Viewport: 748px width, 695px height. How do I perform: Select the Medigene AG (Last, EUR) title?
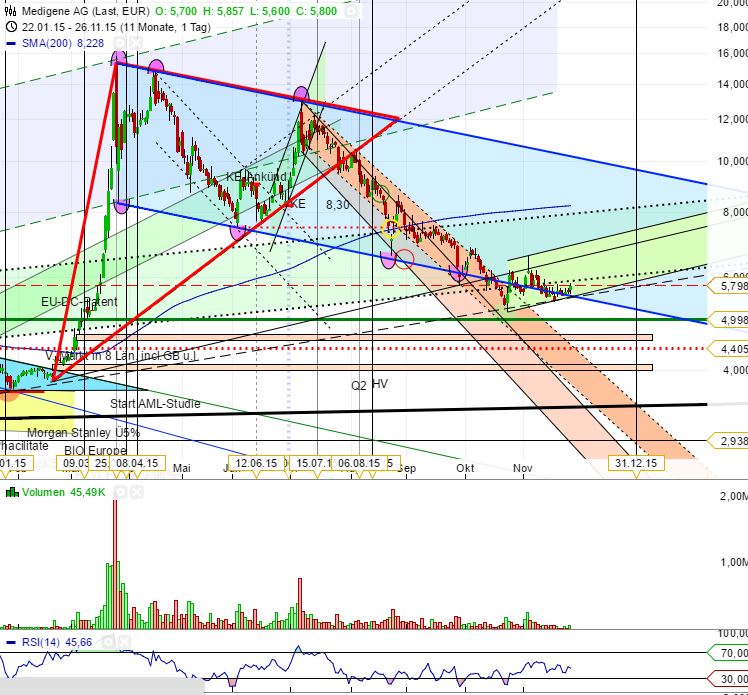[x=86, y=11]
